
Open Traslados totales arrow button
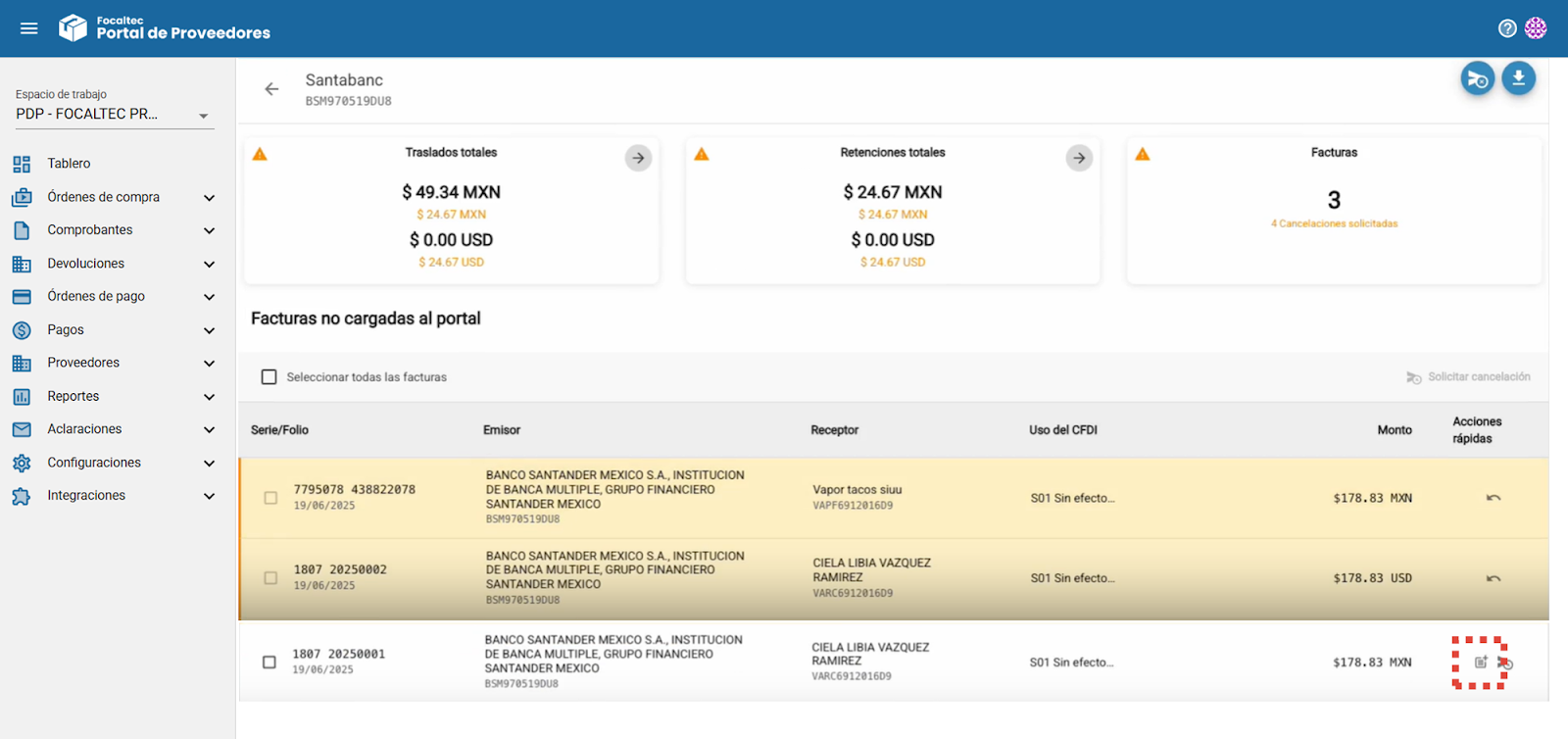pos(638,158)
